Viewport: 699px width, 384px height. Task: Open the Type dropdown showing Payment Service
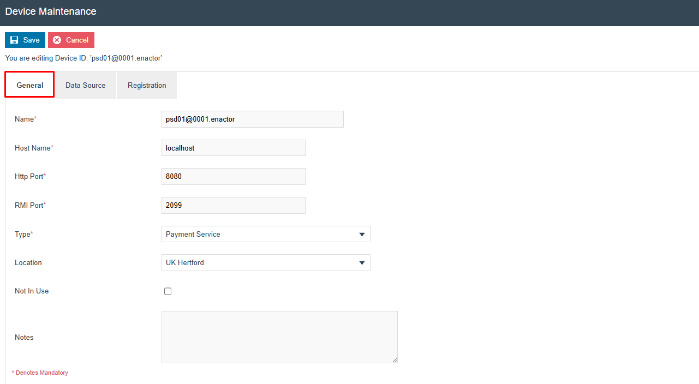(x=266, y=234)
